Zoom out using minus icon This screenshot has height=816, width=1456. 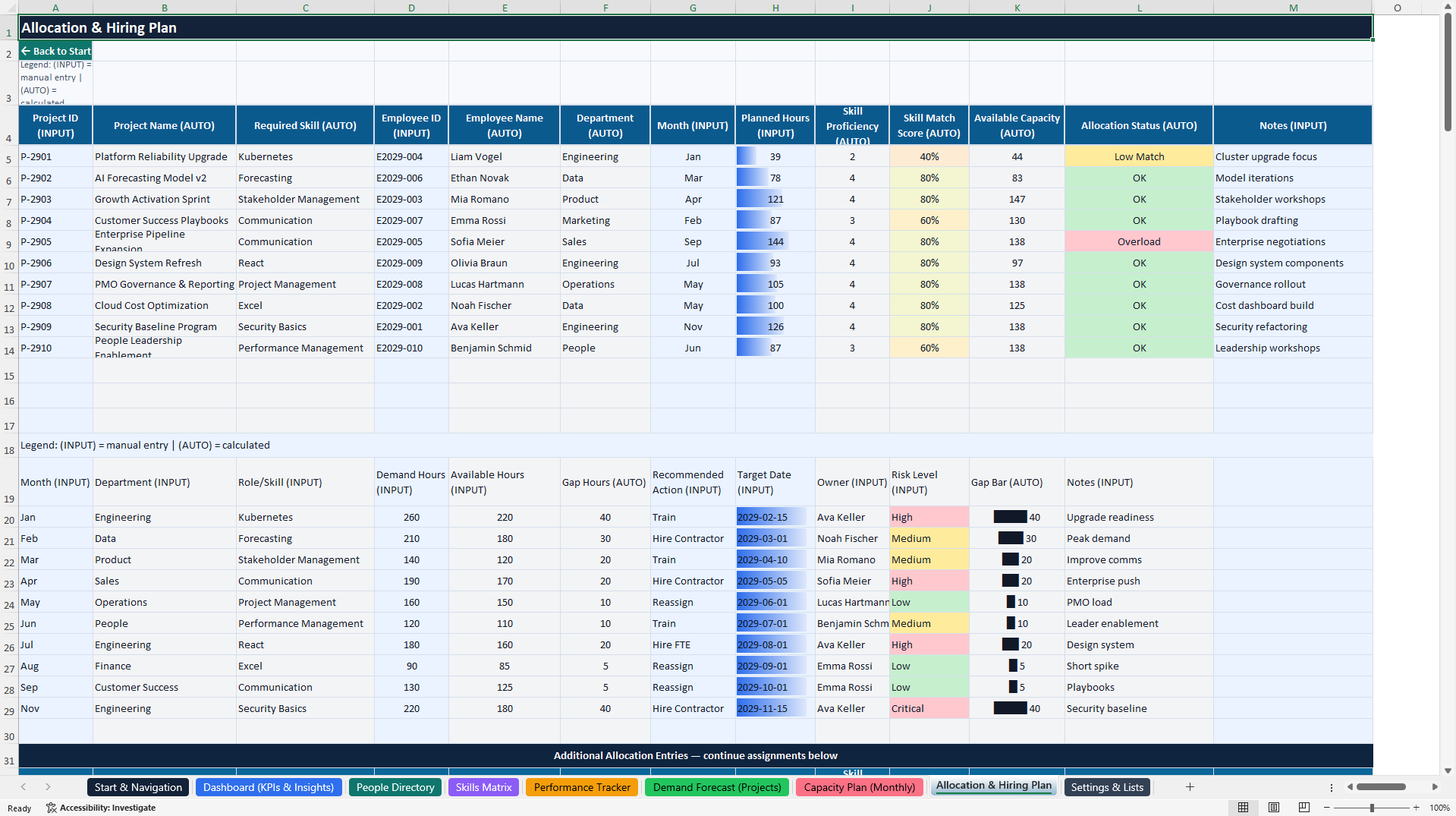pos(1327,808)
